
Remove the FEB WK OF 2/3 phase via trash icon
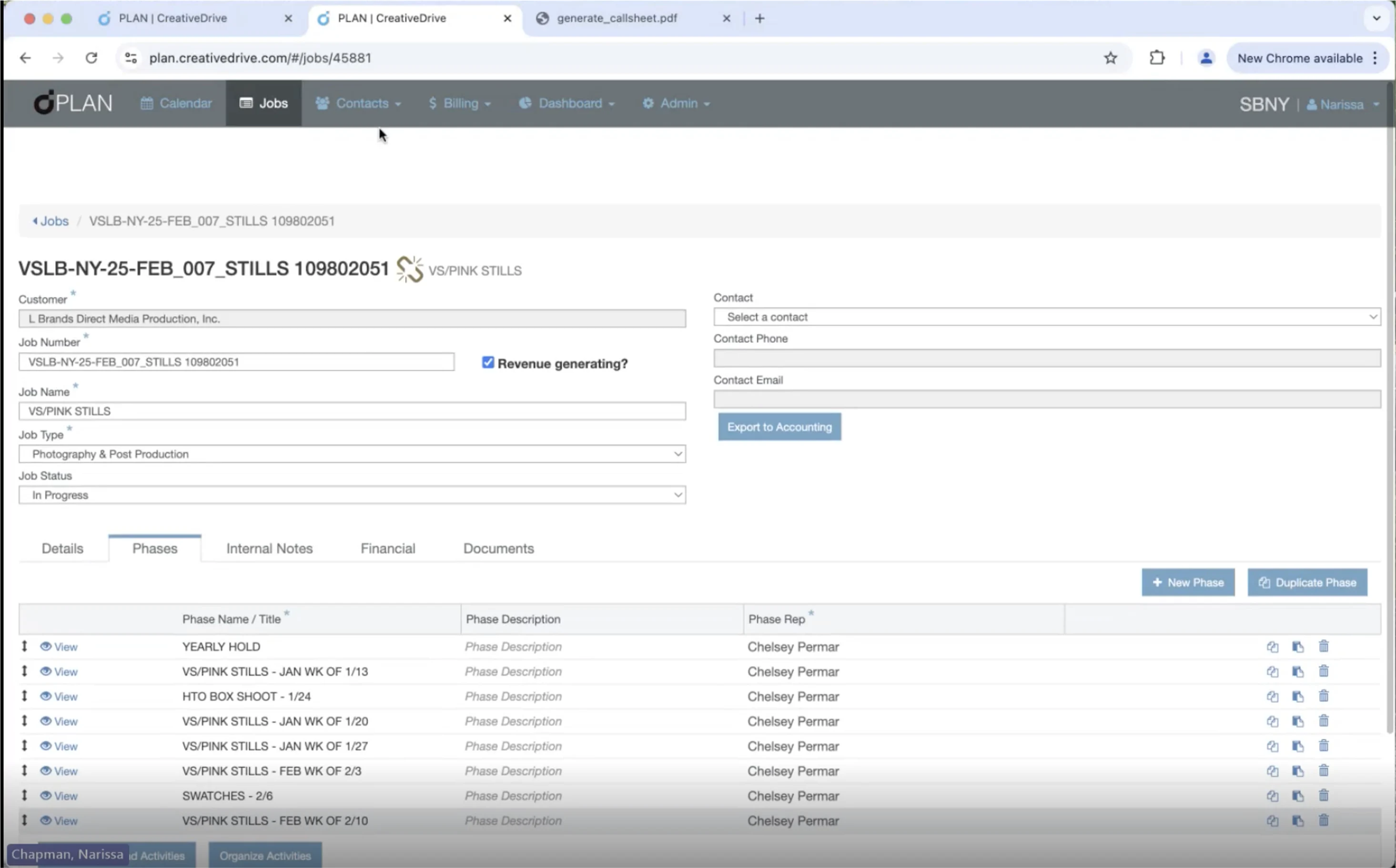[1323, 770]
